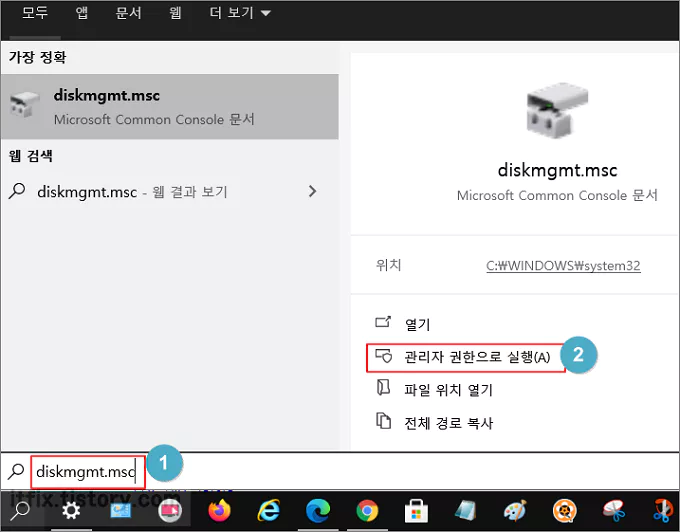
Task: Select 전체 경로 복사 action
Action: (448, 423)
